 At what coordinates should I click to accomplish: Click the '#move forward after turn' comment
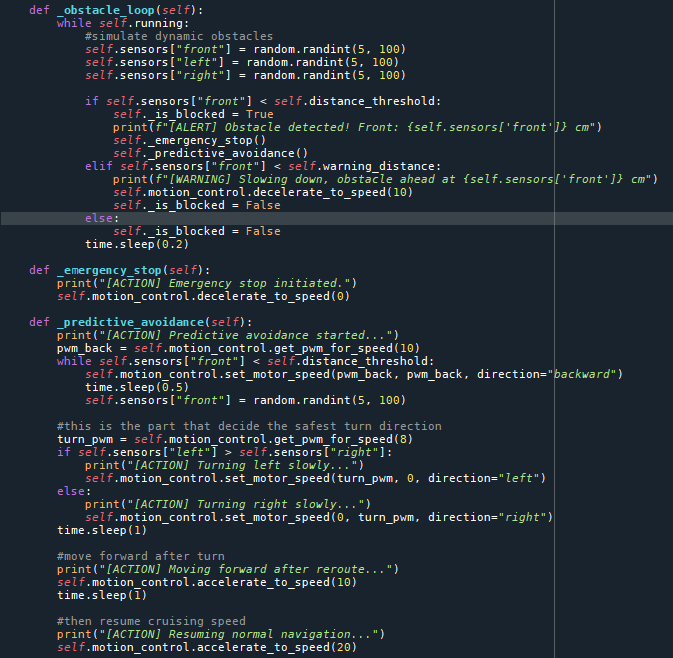[x=140, y=556]
